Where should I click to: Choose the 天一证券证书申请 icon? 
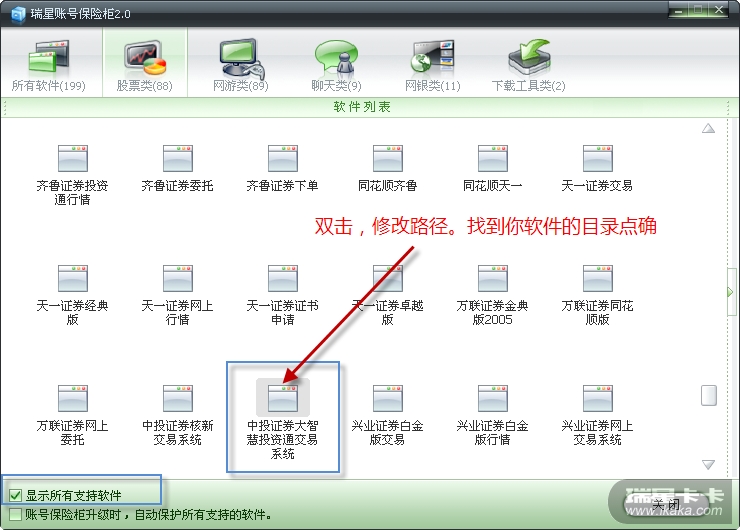pos(283,278)
